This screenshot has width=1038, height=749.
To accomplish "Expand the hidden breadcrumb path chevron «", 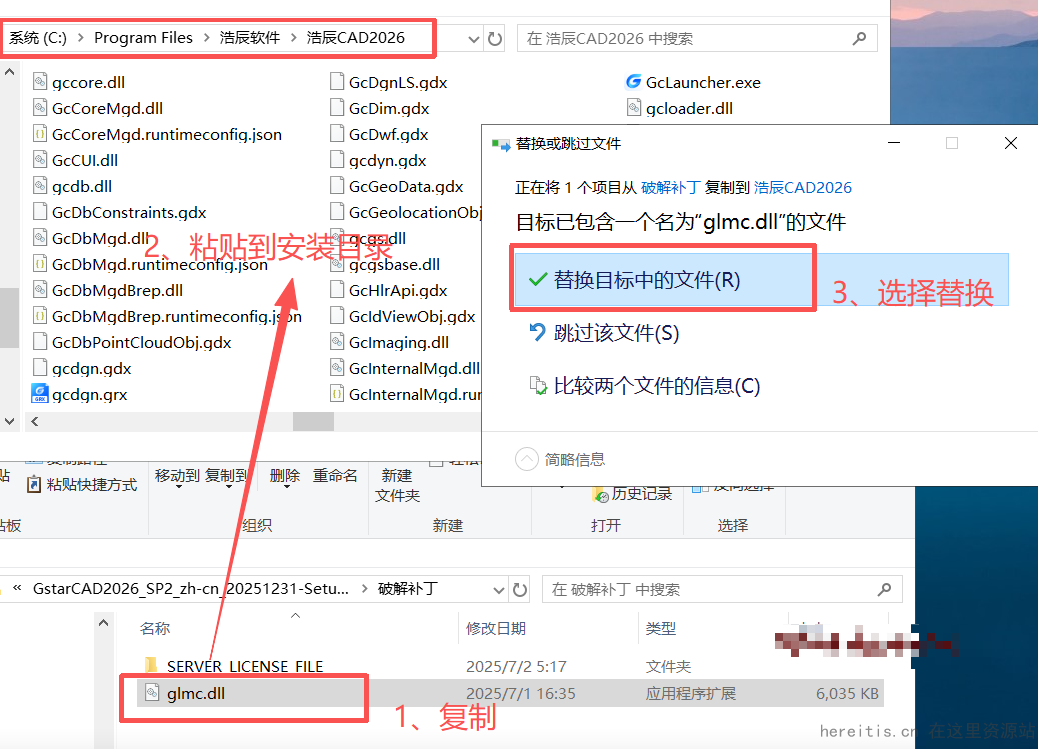I will [x=17, y=588].
